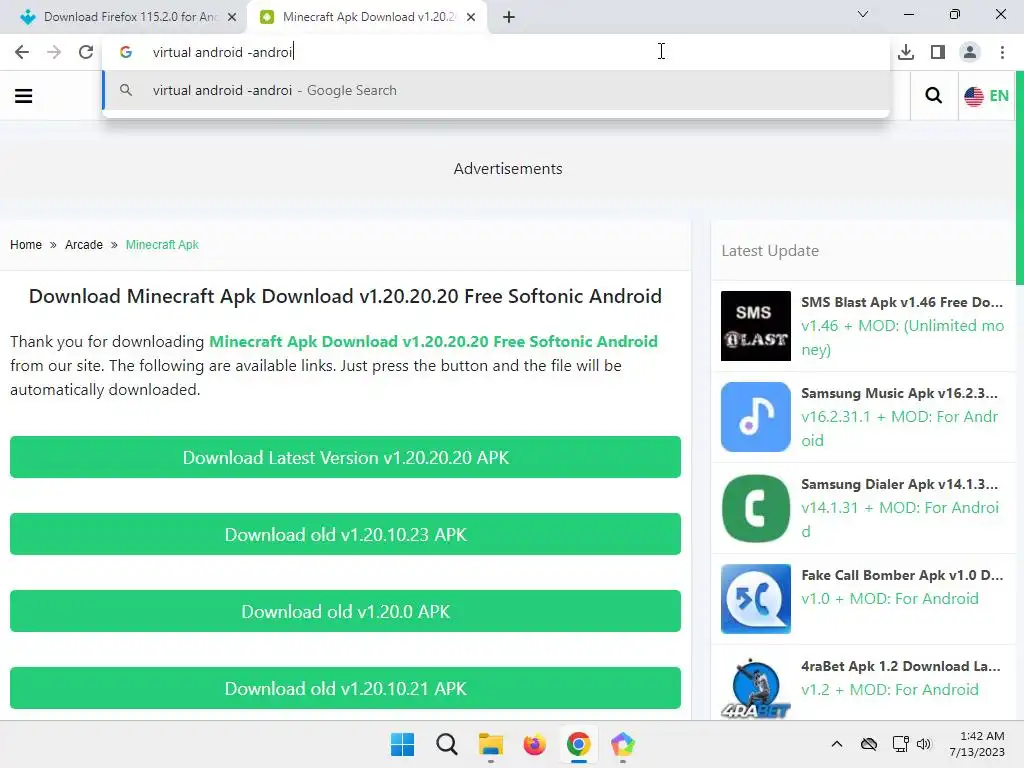1024x768 pixels.
Task: Click the browser forward arrow
Action: pos(54,52)
